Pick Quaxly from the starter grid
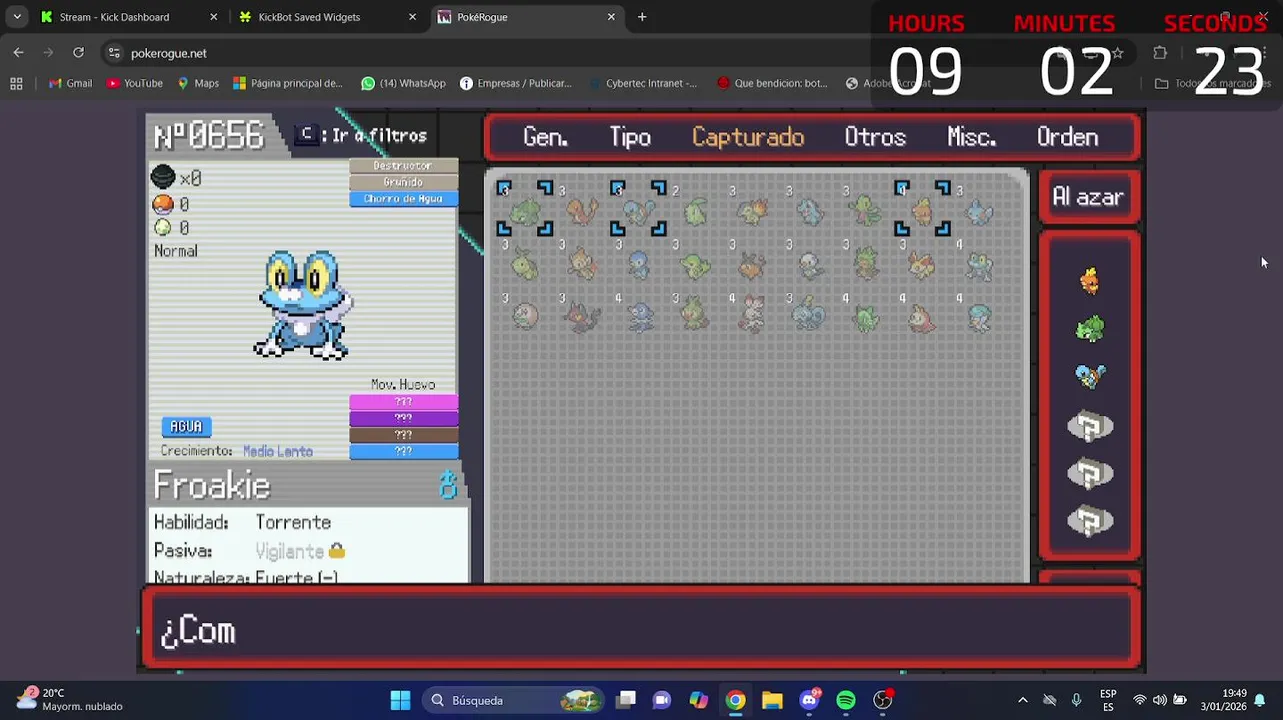Image resolution: width=1283 pixels, height=720 pixels. [979, 318]
